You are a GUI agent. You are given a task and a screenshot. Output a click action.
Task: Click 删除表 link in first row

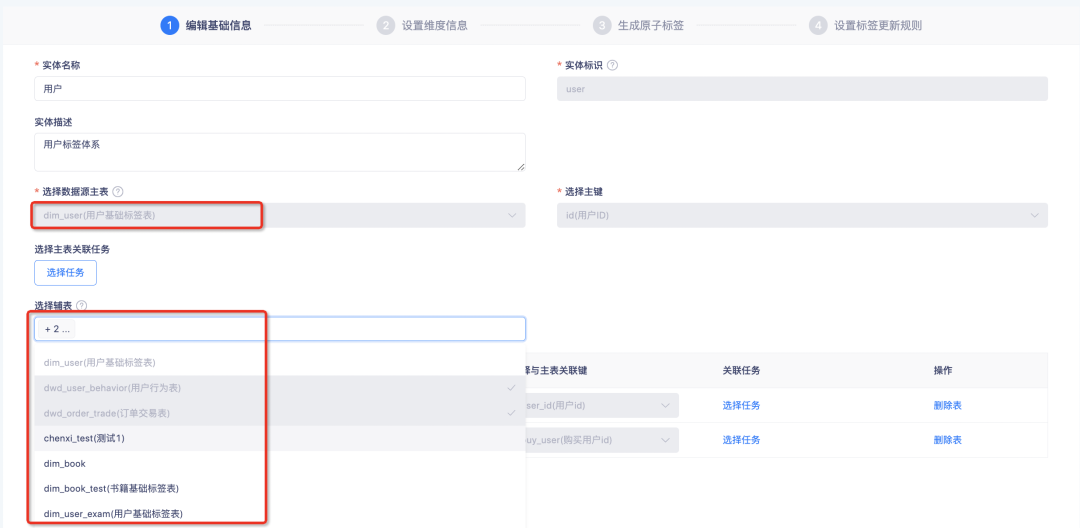coord(947,405)
